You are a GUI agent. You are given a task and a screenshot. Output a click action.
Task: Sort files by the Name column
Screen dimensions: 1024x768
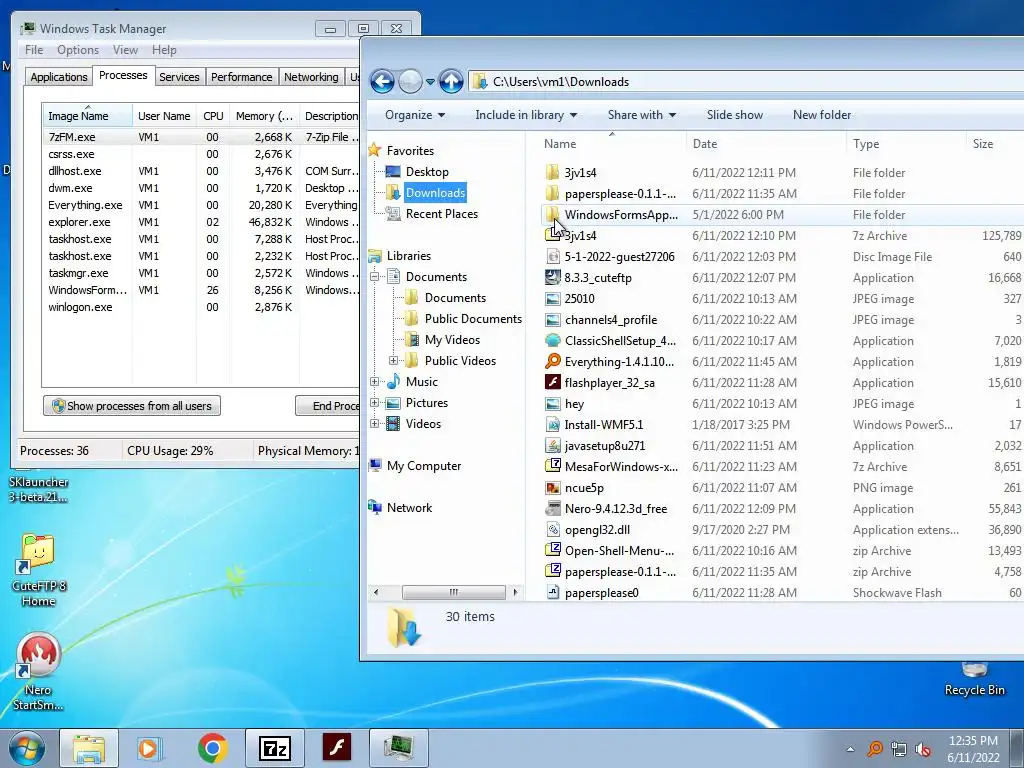point(613,144)
